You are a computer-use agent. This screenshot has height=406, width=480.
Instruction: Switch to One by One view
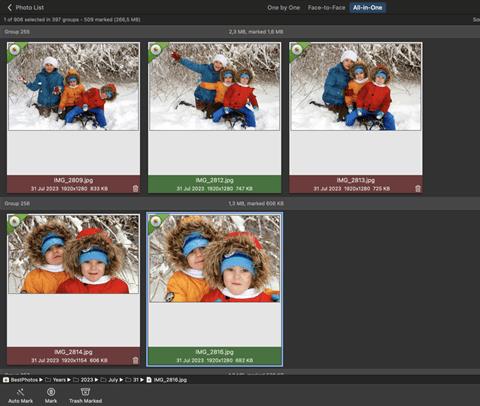point(283,7)
